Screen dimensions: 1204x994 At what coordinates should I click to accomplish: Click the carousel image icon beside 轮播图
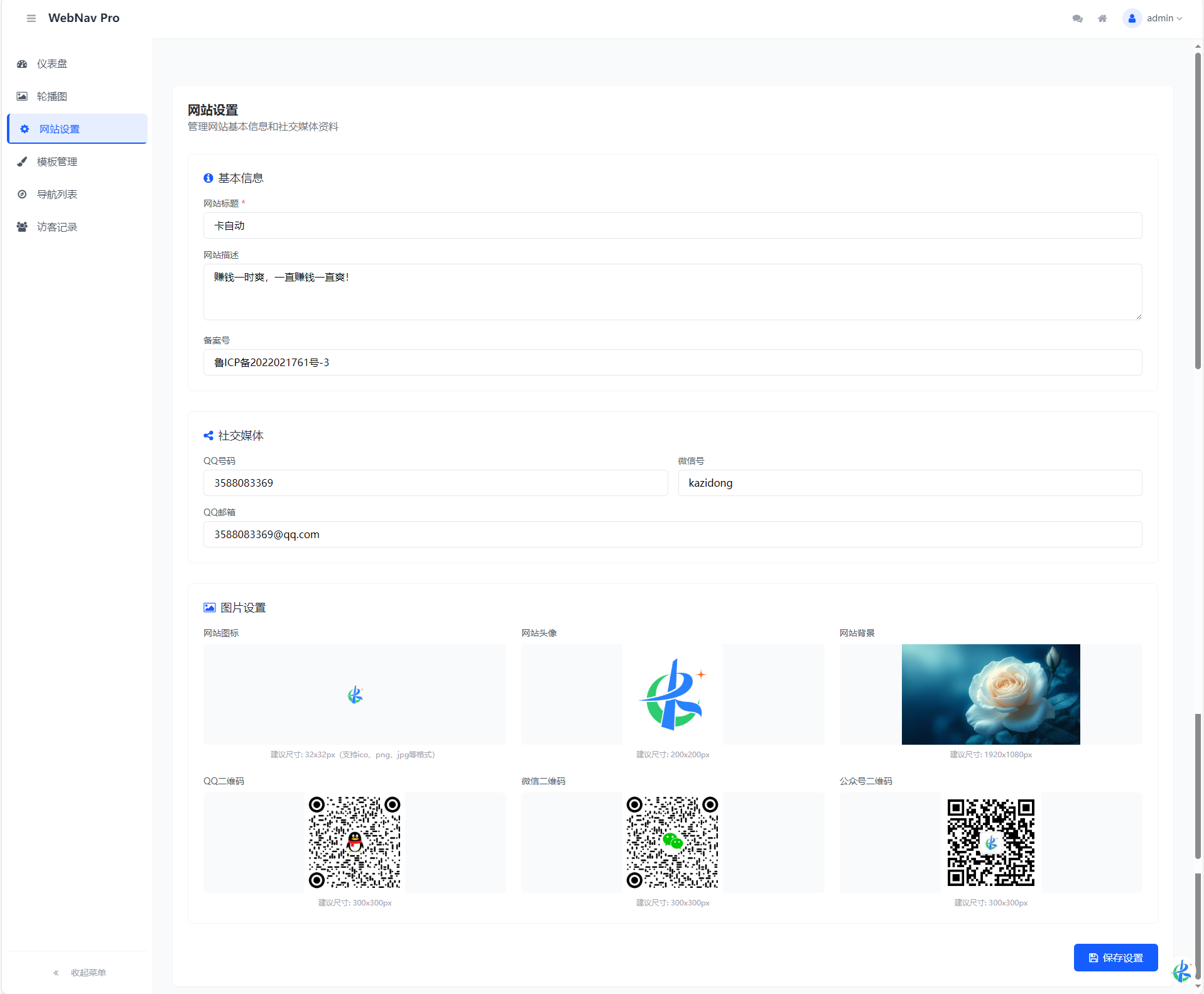pos(22,96)
